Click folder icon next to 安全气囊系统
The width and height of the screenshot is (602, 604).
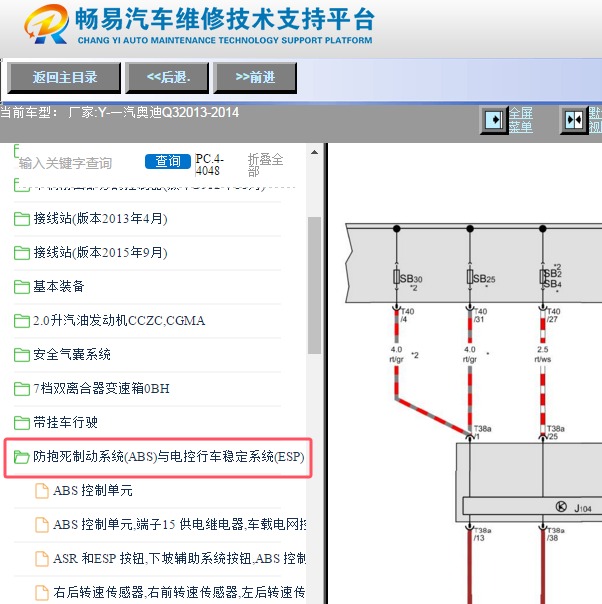[x=22, y=354]
